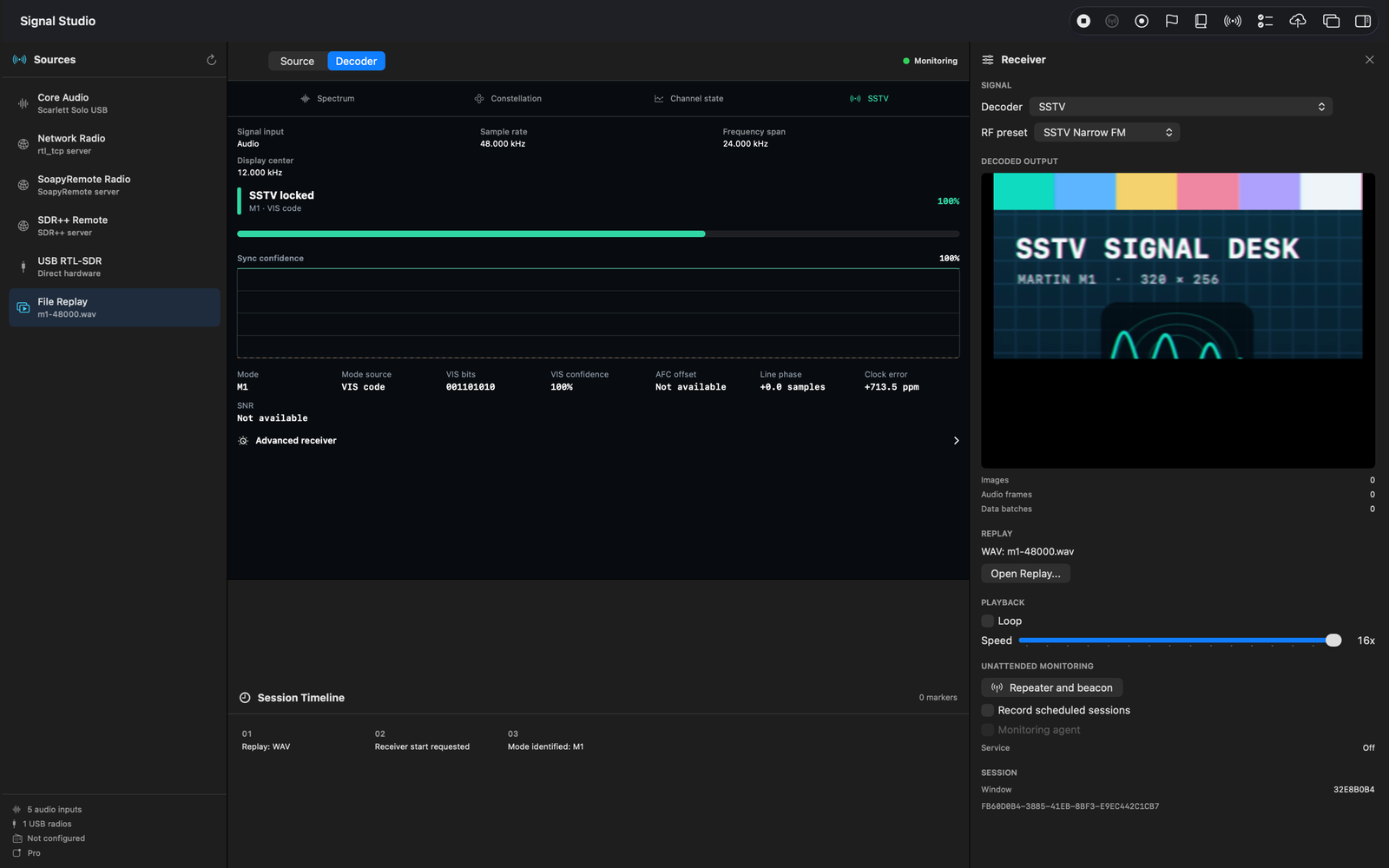
Task: Close the Receiver panel
Action: pos(1369,60)
